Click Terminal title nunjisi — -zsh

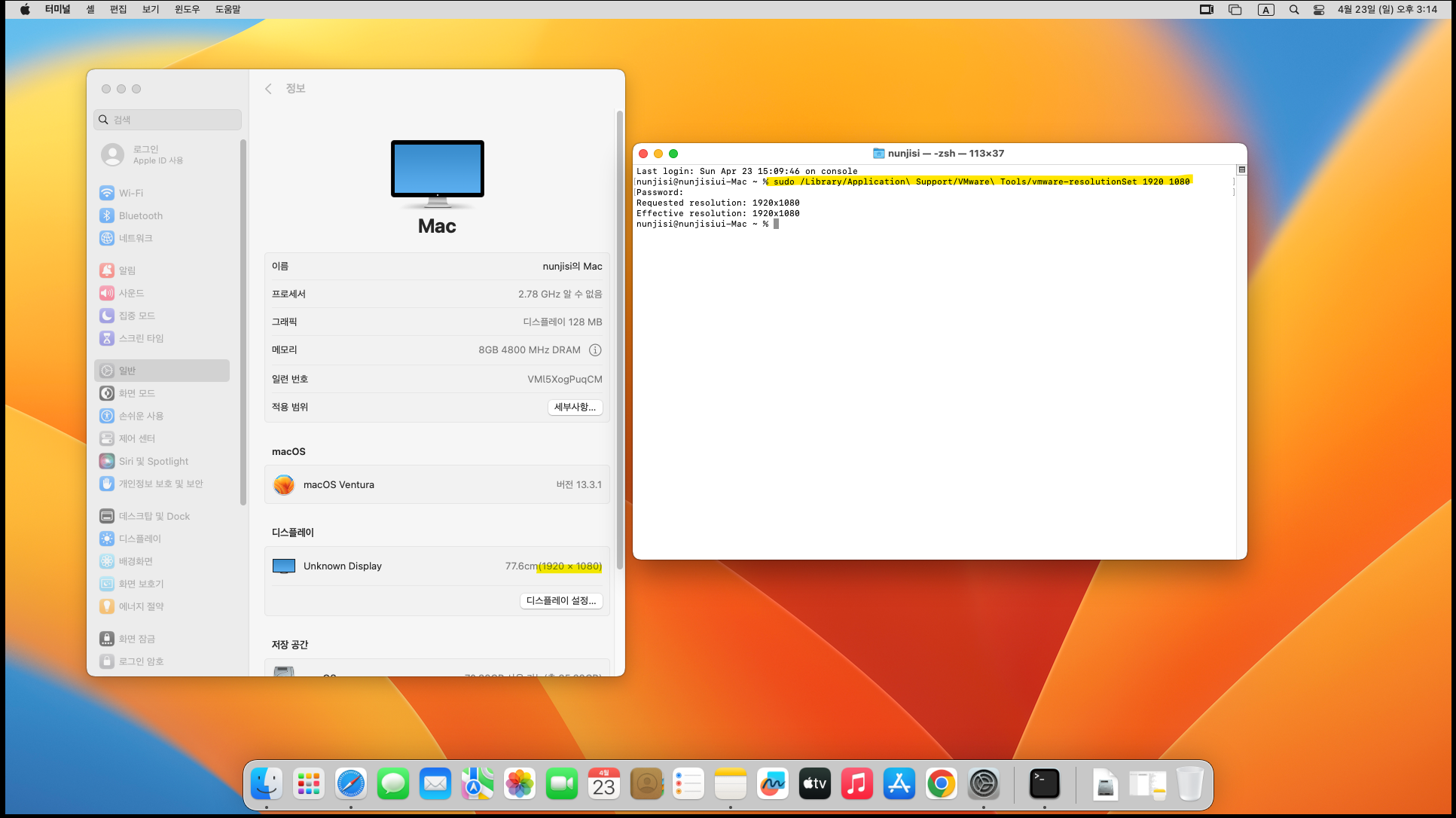945,153
